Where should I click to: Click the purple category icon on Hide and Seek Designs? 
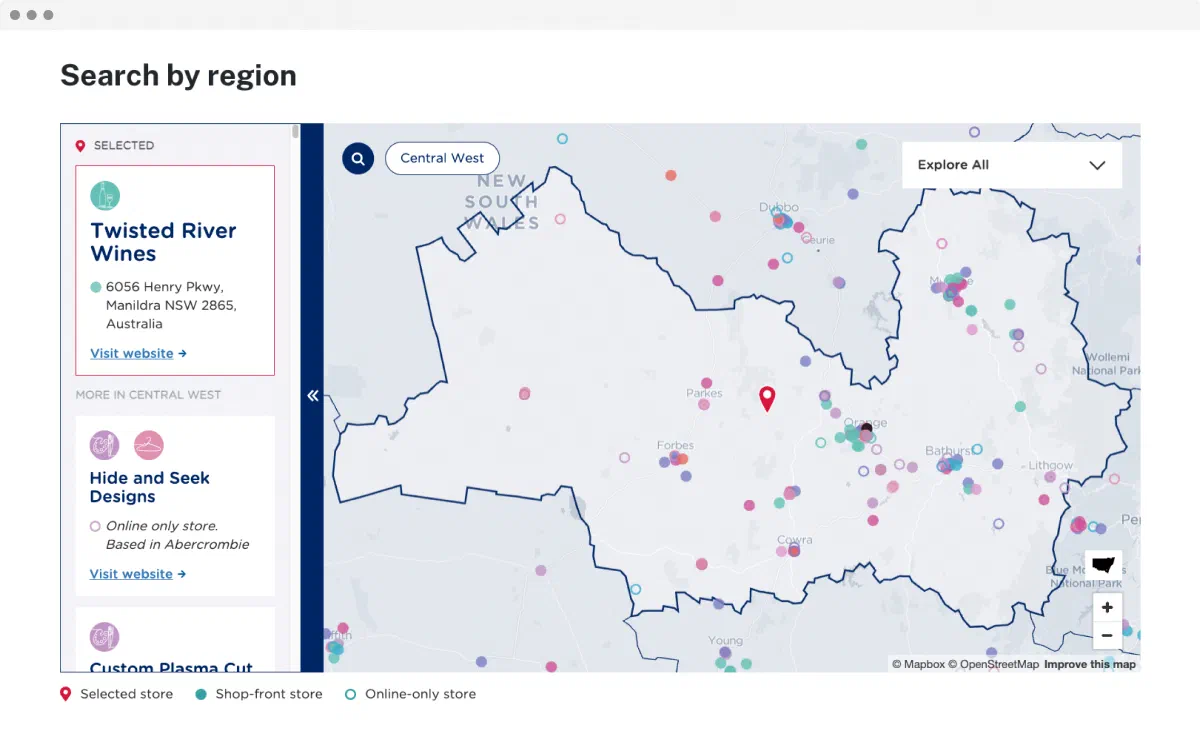(x=105, y=445)
